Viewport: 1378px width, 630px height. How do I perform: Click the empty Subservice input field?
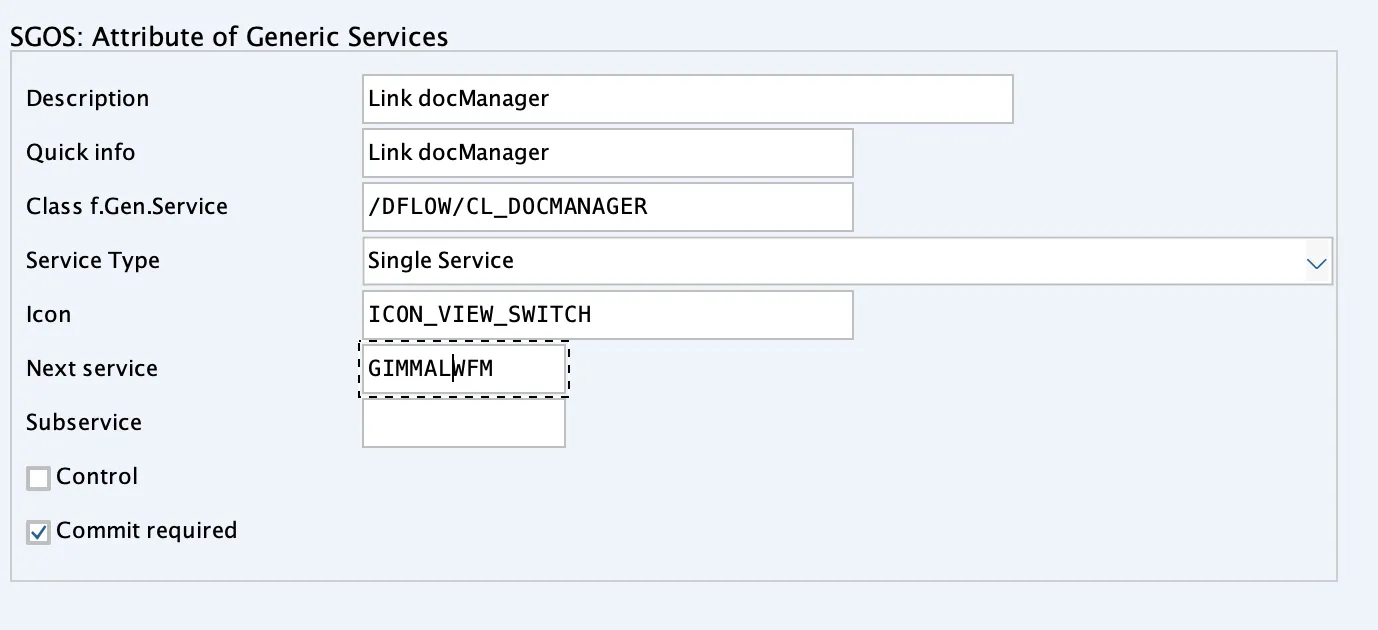(464, 423)
